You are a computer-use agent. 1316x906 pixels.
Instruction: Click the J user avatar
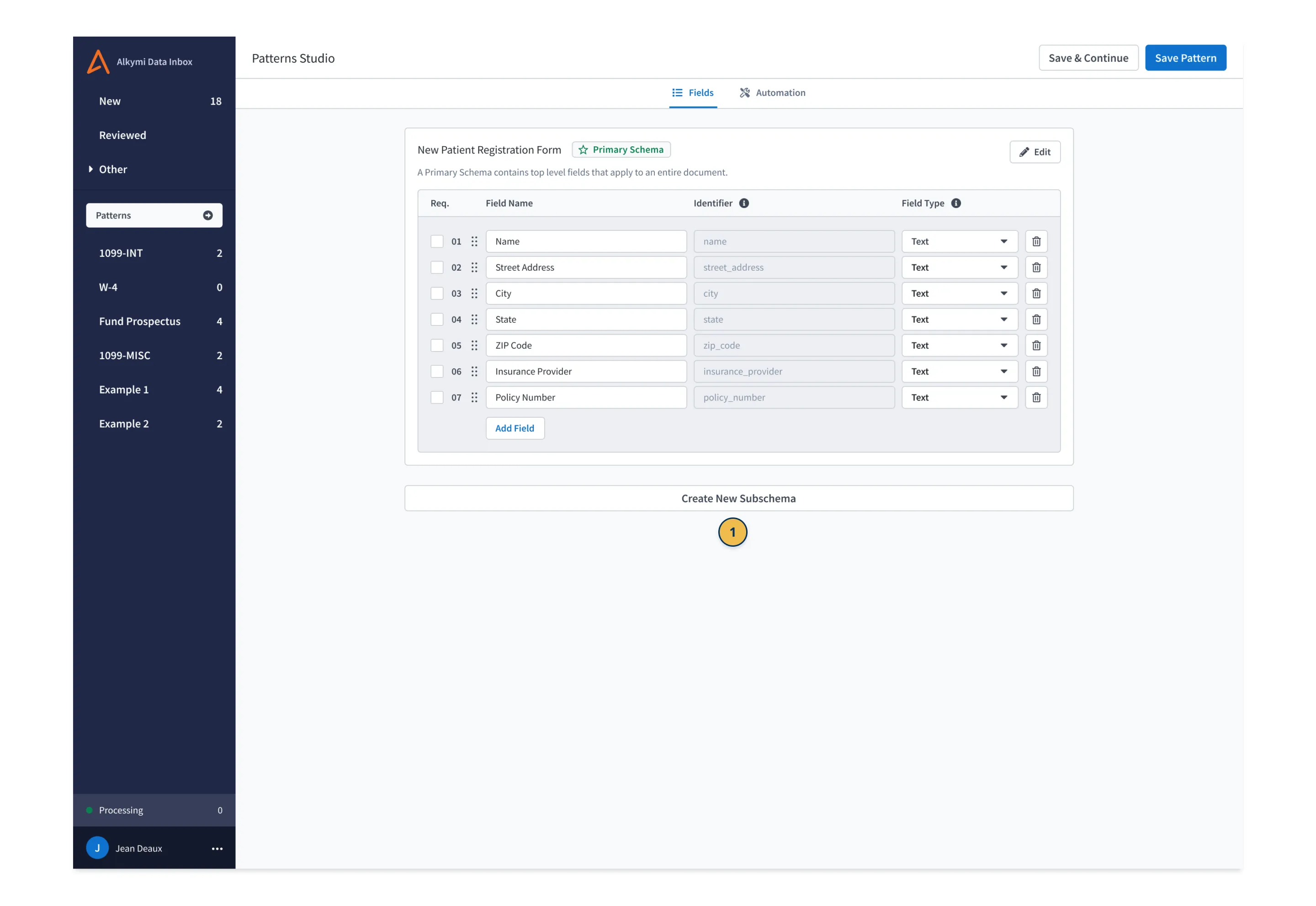(x=97, y=847)
